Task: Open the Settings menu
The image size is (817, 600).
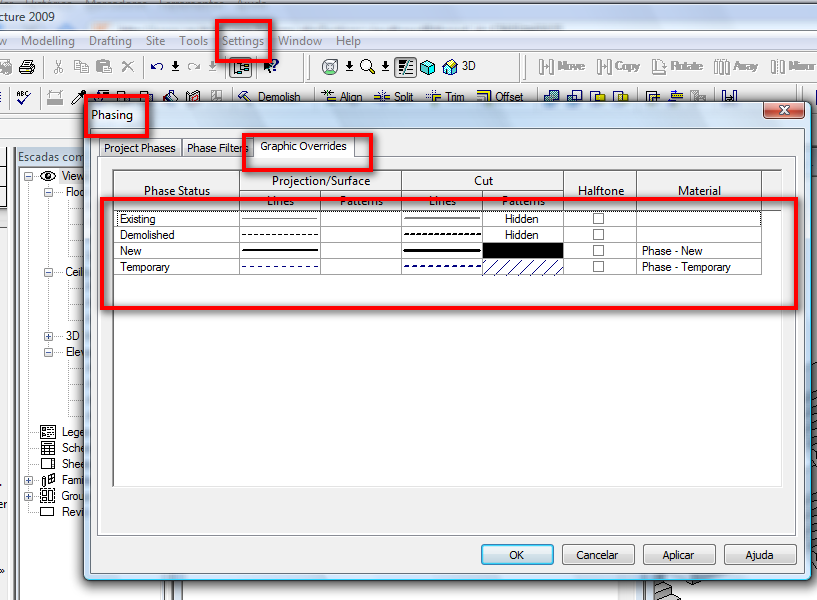Action: tap(243, 41)
